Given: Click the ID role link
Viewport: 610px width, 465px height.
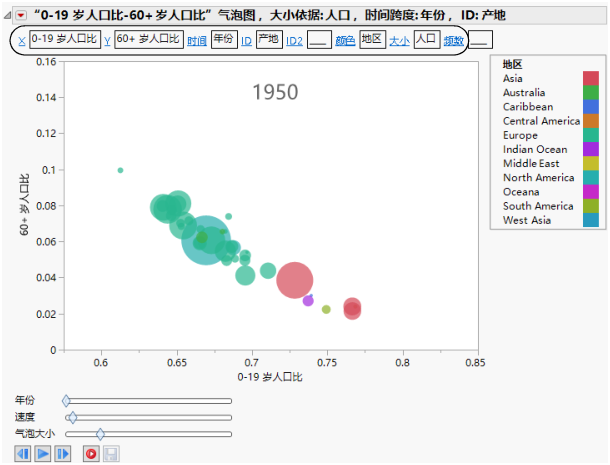Looking at the screenshot, I should click(x=246, y=41).
